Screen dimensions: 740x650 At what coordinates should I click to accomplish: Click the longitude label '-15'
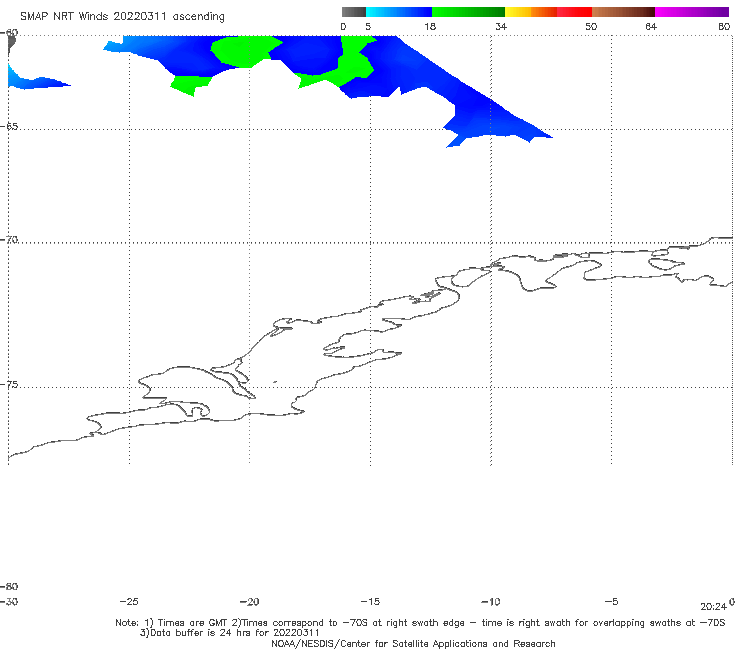coord(370,602)
